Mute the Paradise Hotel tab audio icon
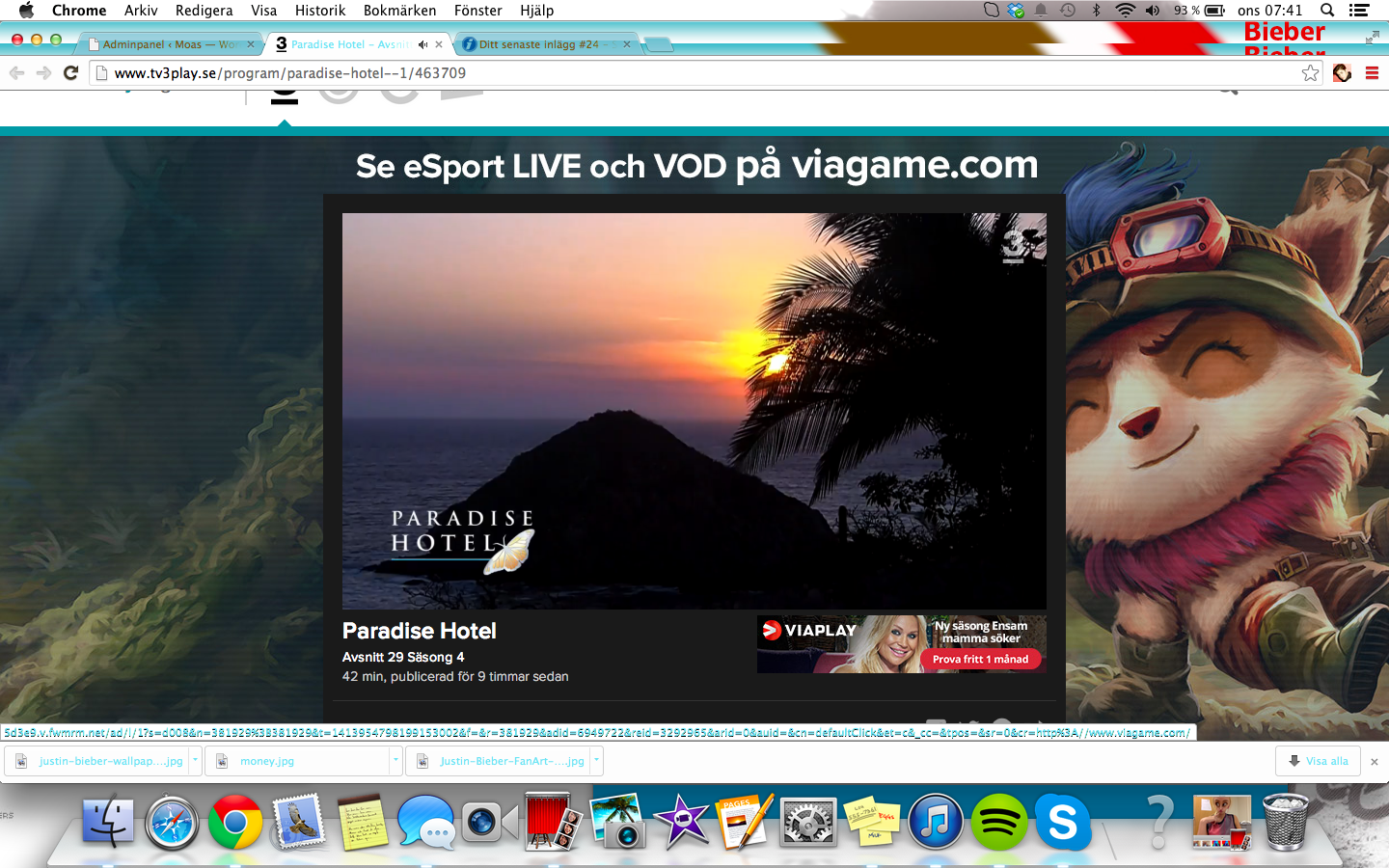 click(422, 44)
